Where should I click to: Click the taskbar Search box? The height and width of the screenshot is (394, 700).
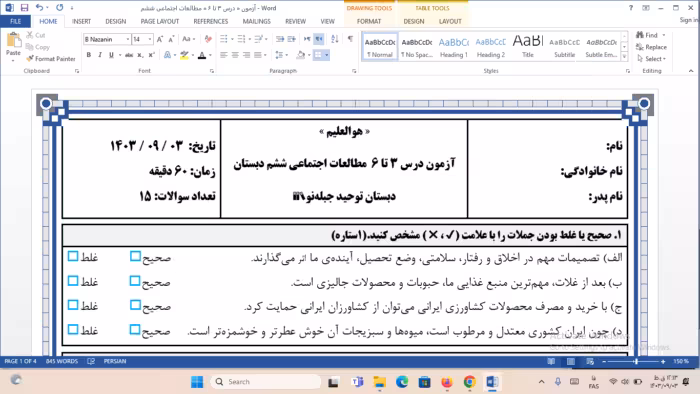(x=265, y=382)
